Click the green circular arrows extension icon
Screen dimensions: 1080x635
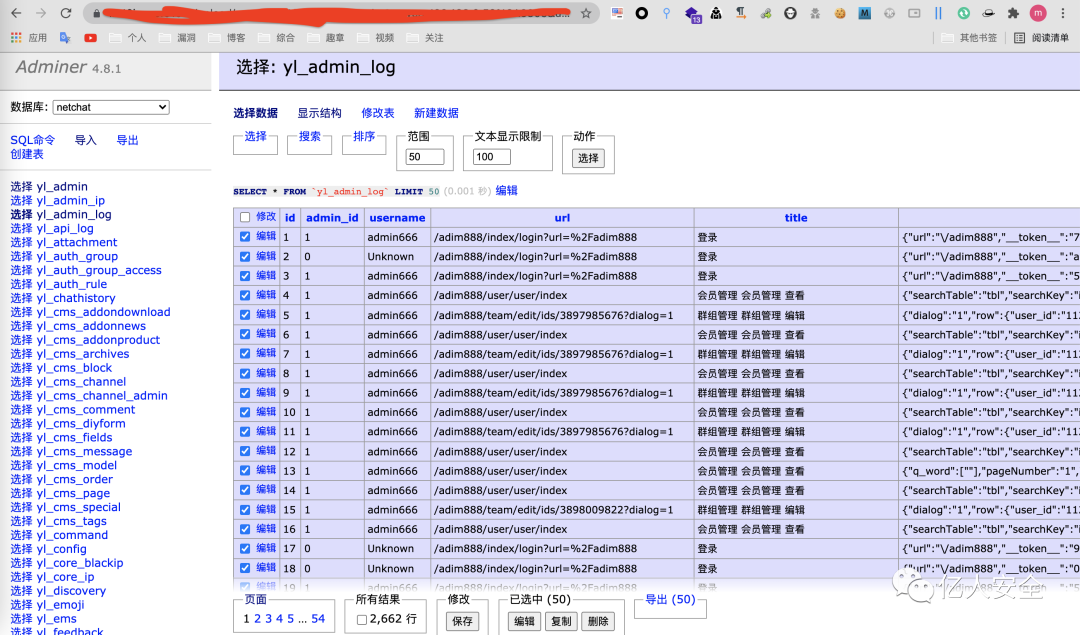click(x=964, y=13)
